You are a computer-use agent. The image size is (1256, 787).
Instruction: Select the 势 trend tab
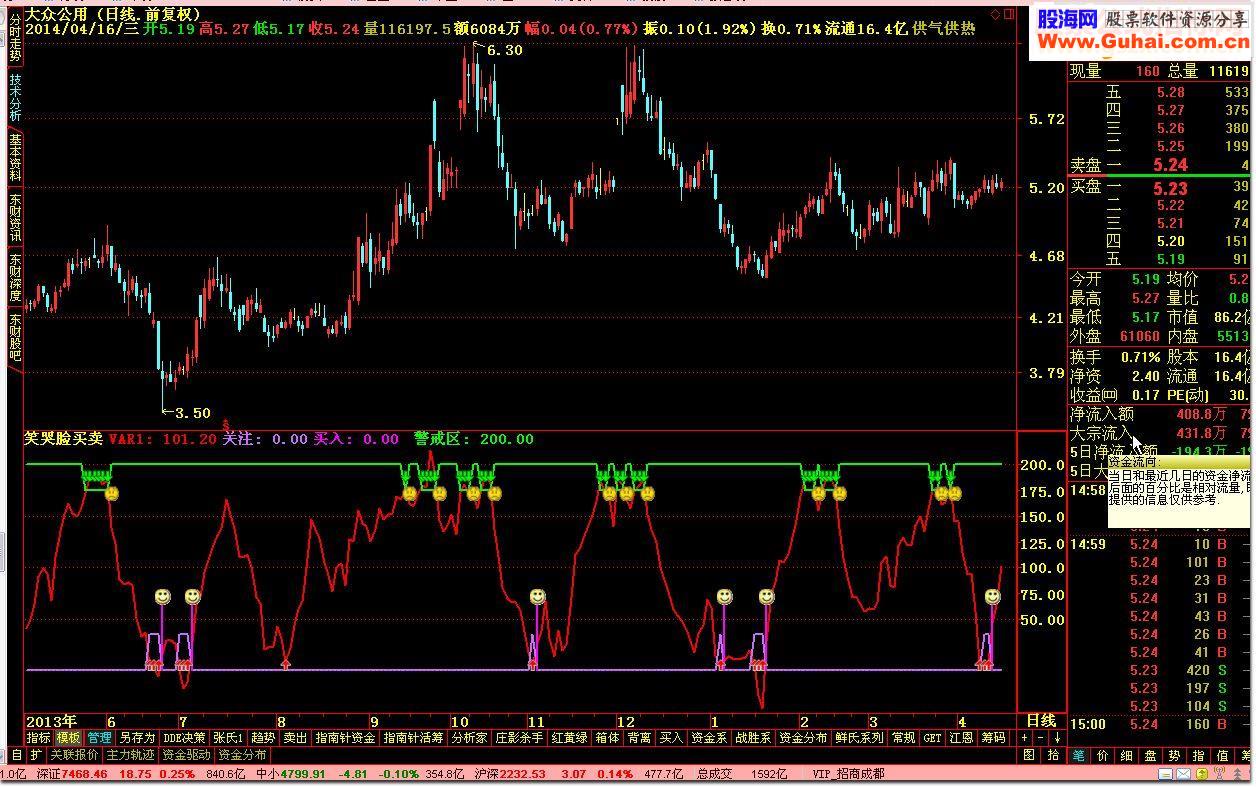1175,756
